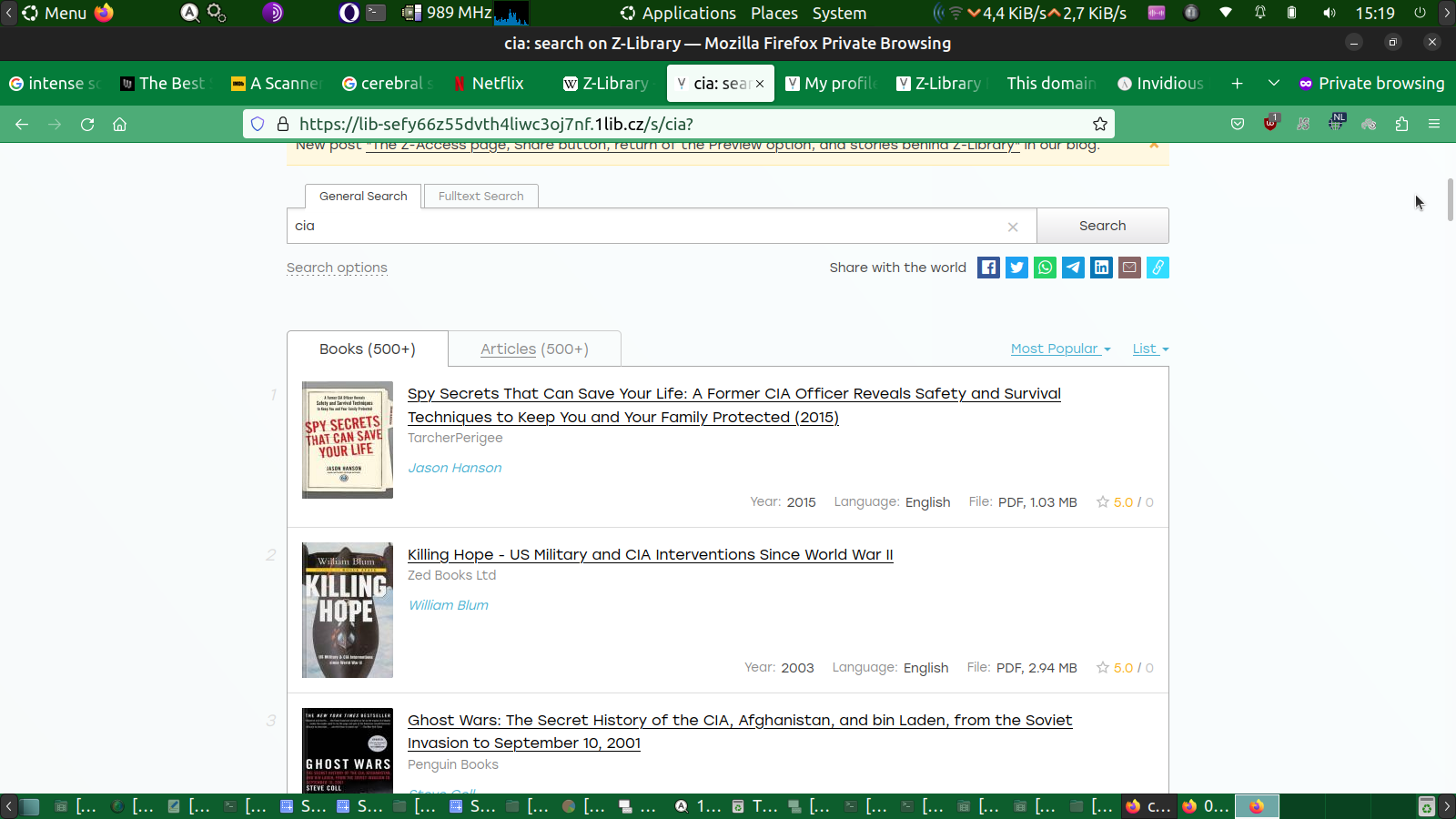Copy link using the chain icon
The height and width of the screenshot is (819, 1456).
(x=1158, y=268)
